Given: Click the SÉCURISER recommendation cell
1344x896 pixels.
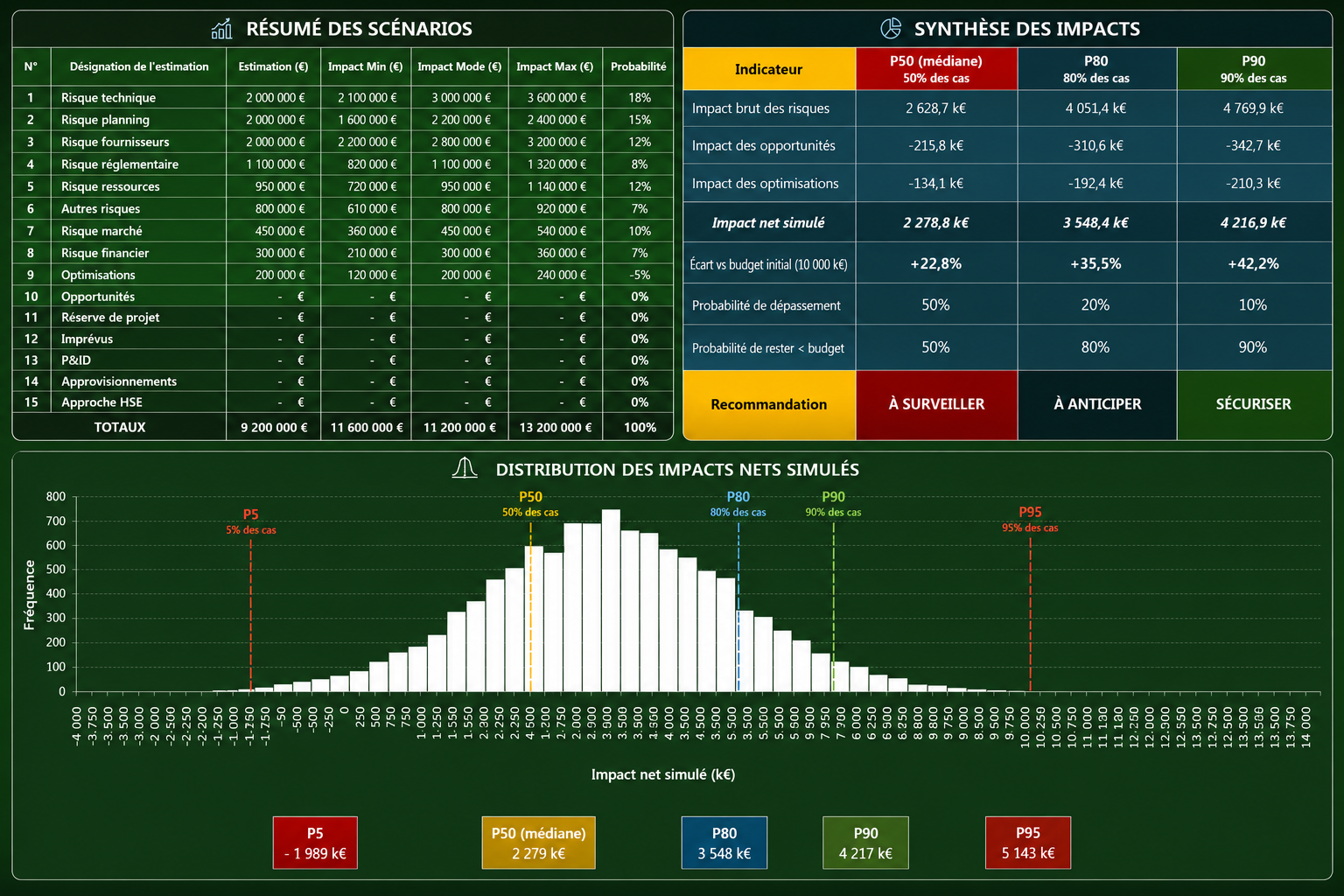Looking at the screenshot, I should [x=1254, y=404].
